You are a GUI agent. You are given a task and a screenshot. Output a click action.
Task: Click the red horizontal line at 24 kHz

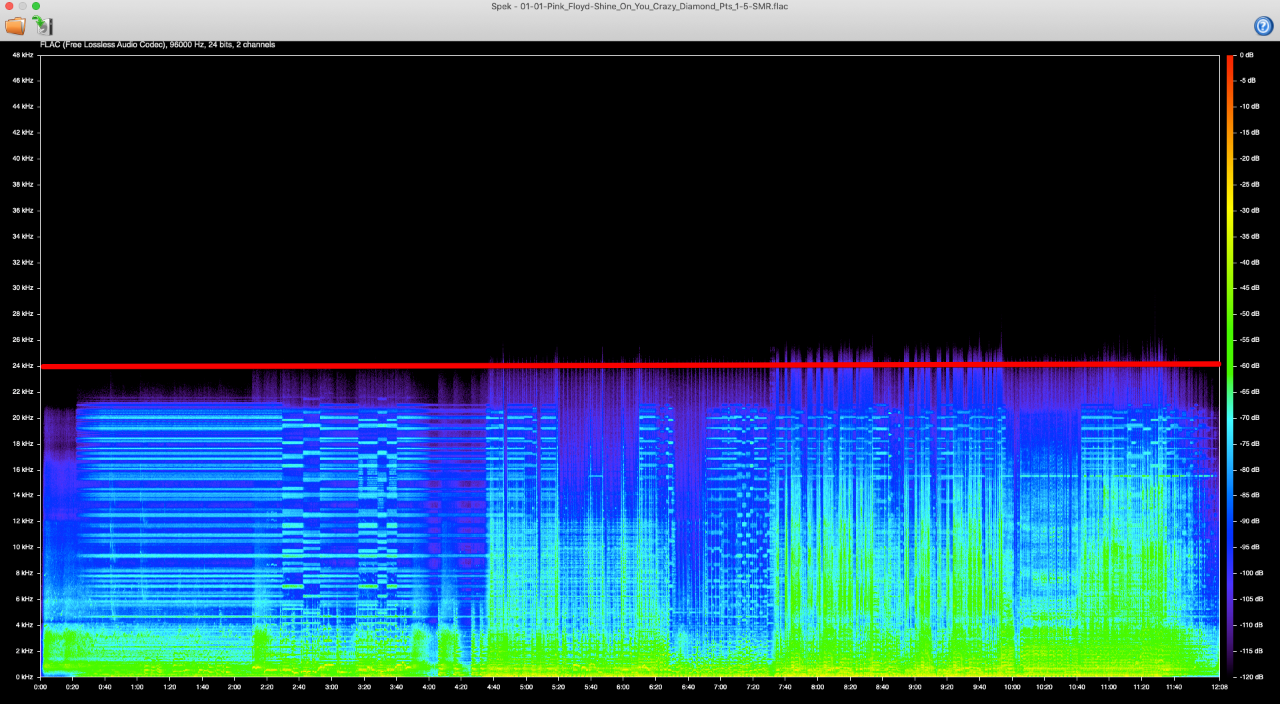[631, 365]
